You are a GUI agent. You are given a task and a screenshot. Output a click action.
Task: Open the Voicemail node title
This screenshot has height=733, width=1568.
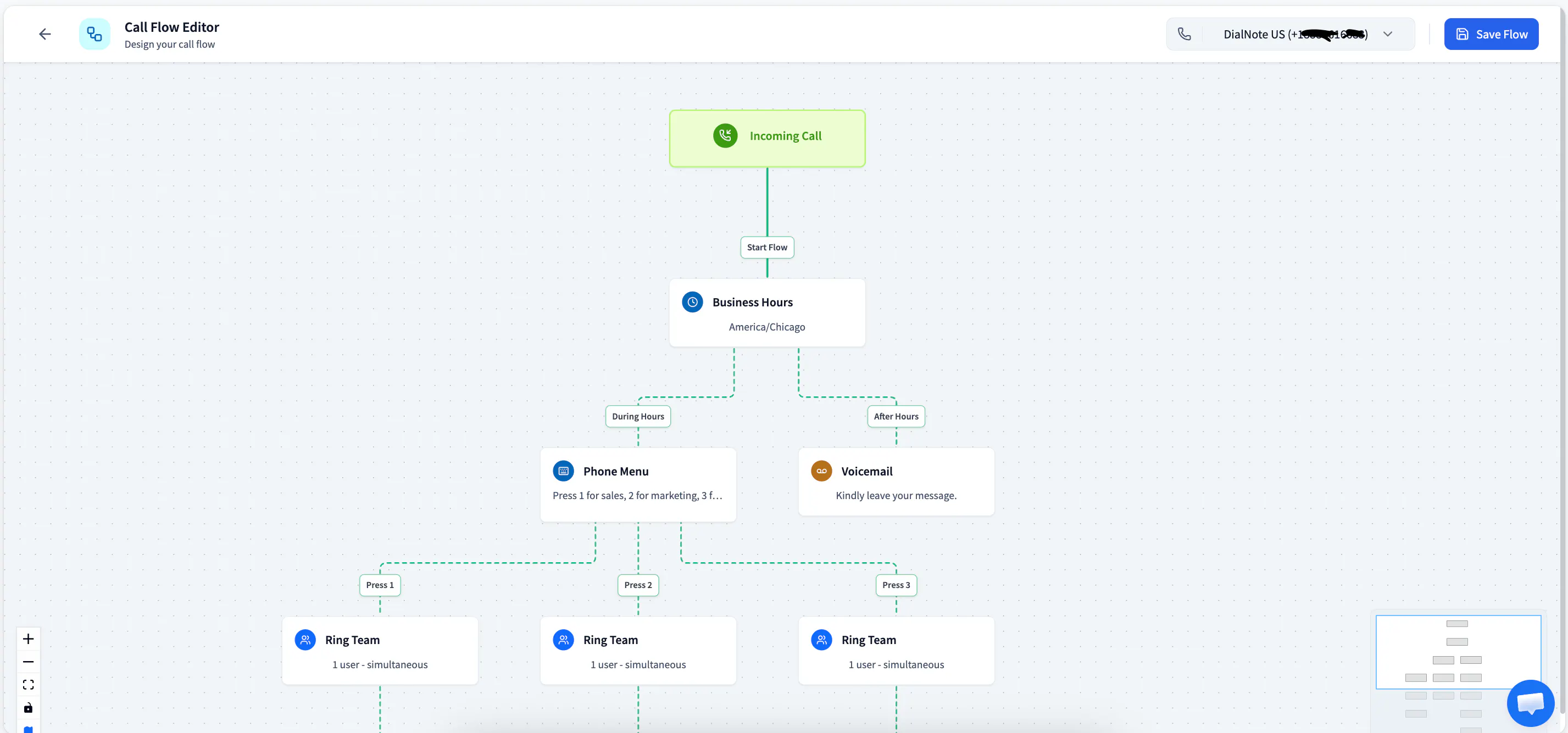(867, 472)
